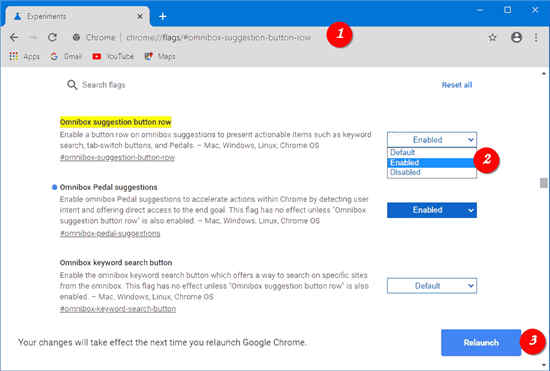The height and width of the screenshot is (371, 550).
Task: Open a new tab with plus button
Action: [162, 16]
